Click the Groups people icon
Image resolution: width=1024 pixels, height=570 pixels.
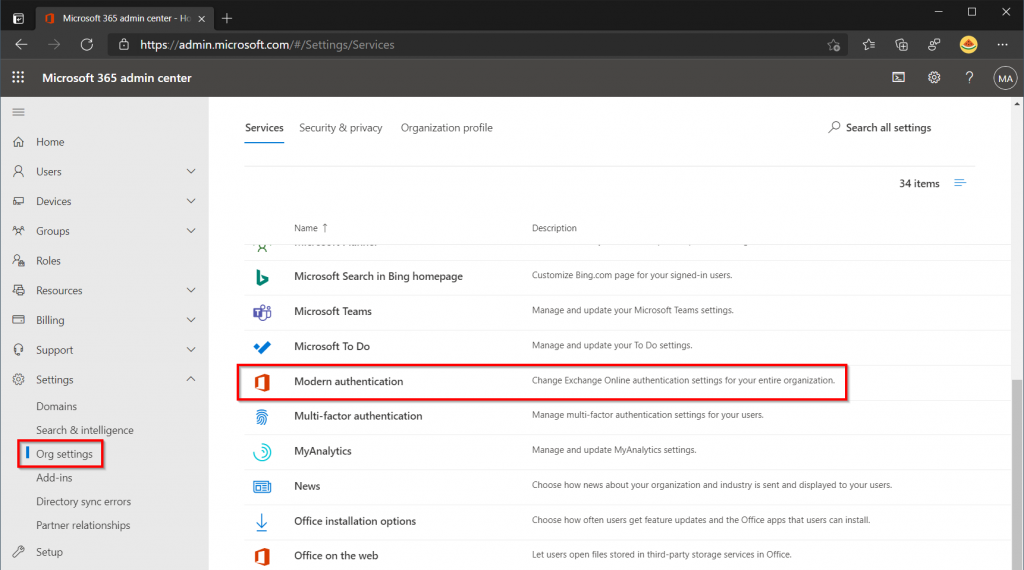[18, 230]
